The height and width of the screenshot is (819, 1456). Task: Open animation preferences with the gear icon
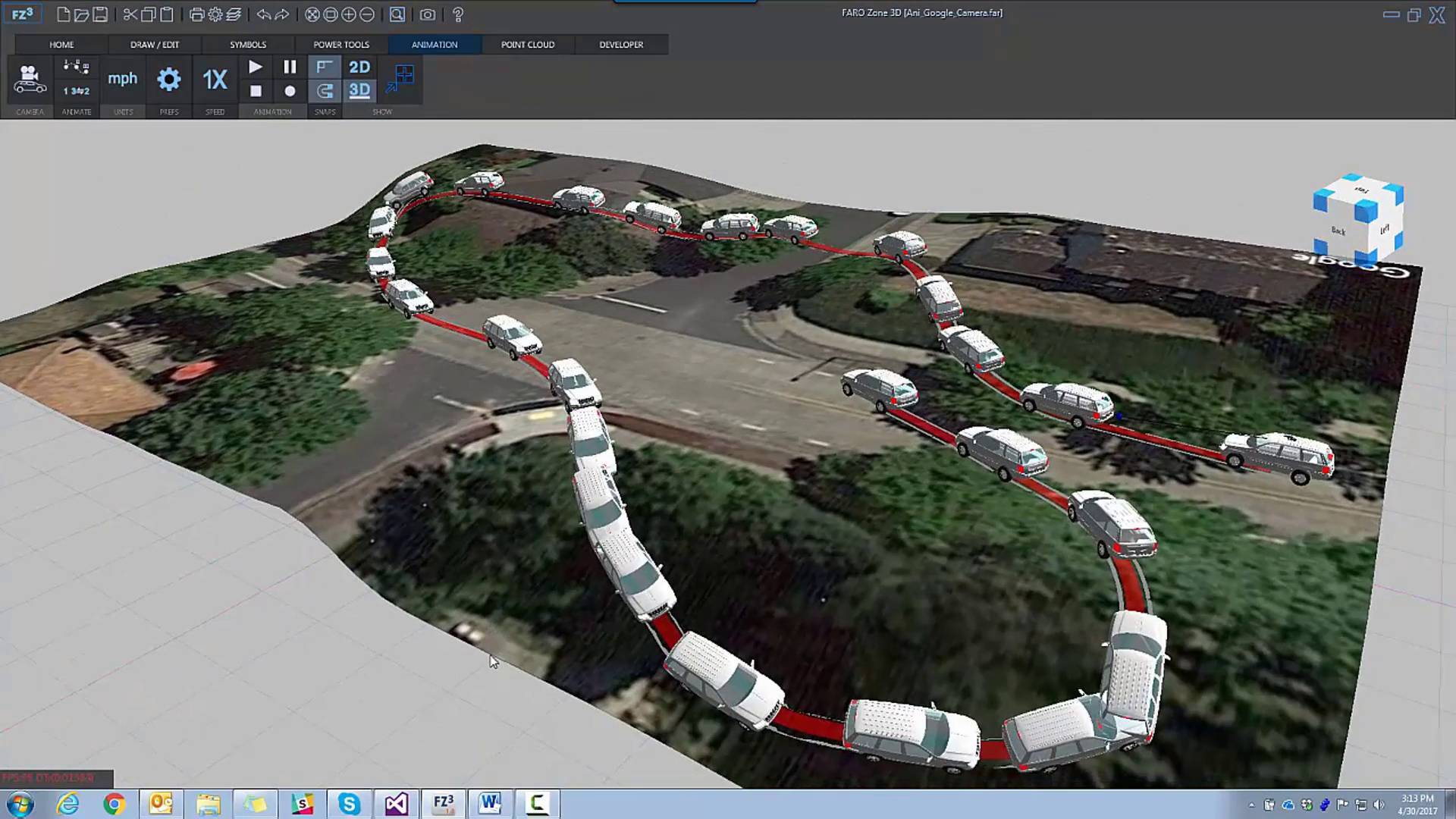click(168, 79)
